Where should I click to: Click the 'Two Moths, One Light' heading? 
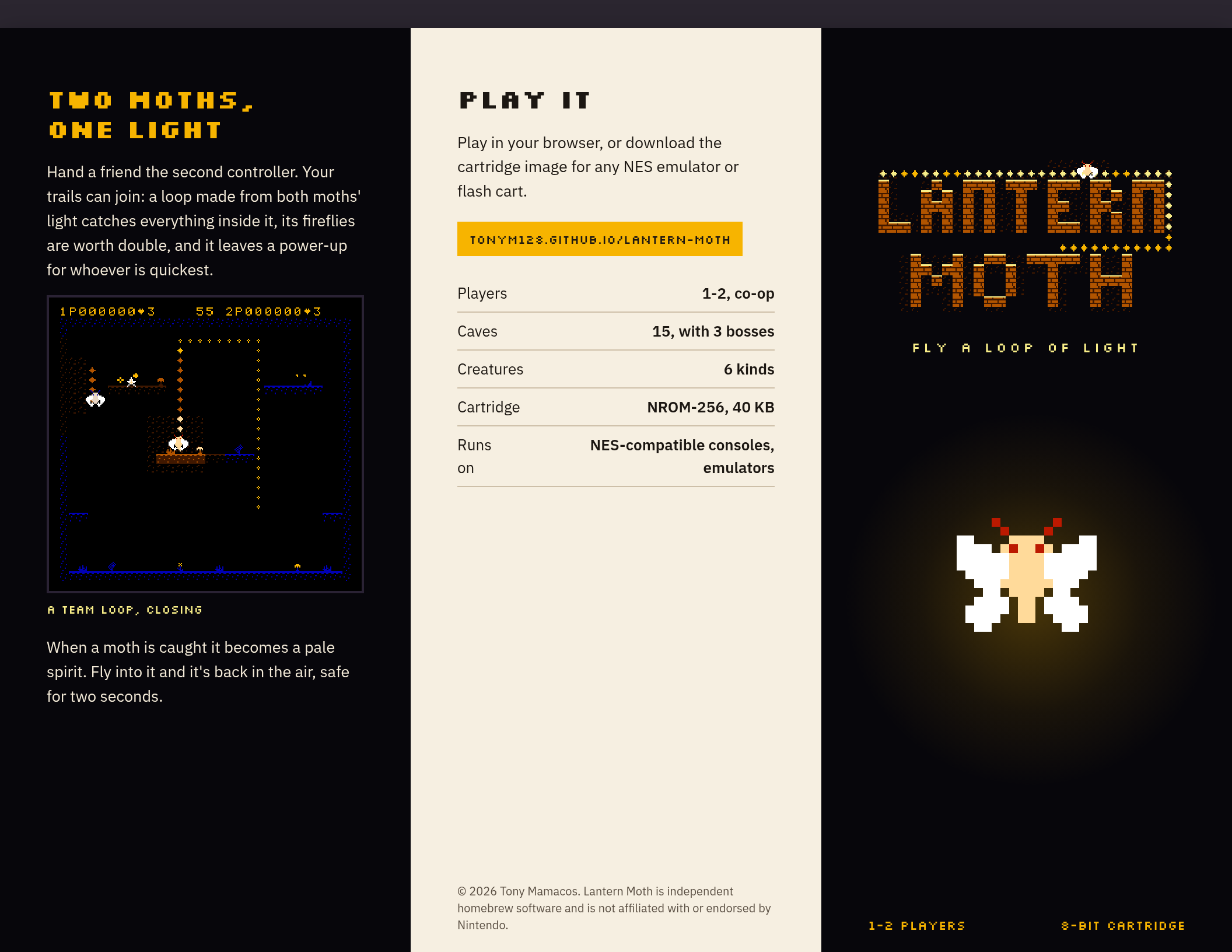(152, 115)
